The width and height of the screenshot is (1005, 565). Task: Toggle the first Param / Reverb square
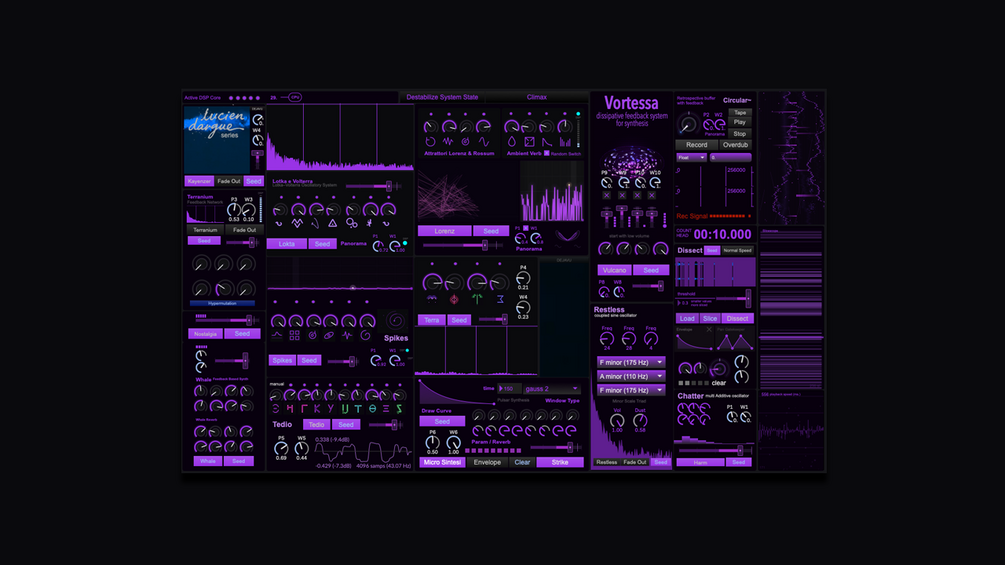coord(468,451)
